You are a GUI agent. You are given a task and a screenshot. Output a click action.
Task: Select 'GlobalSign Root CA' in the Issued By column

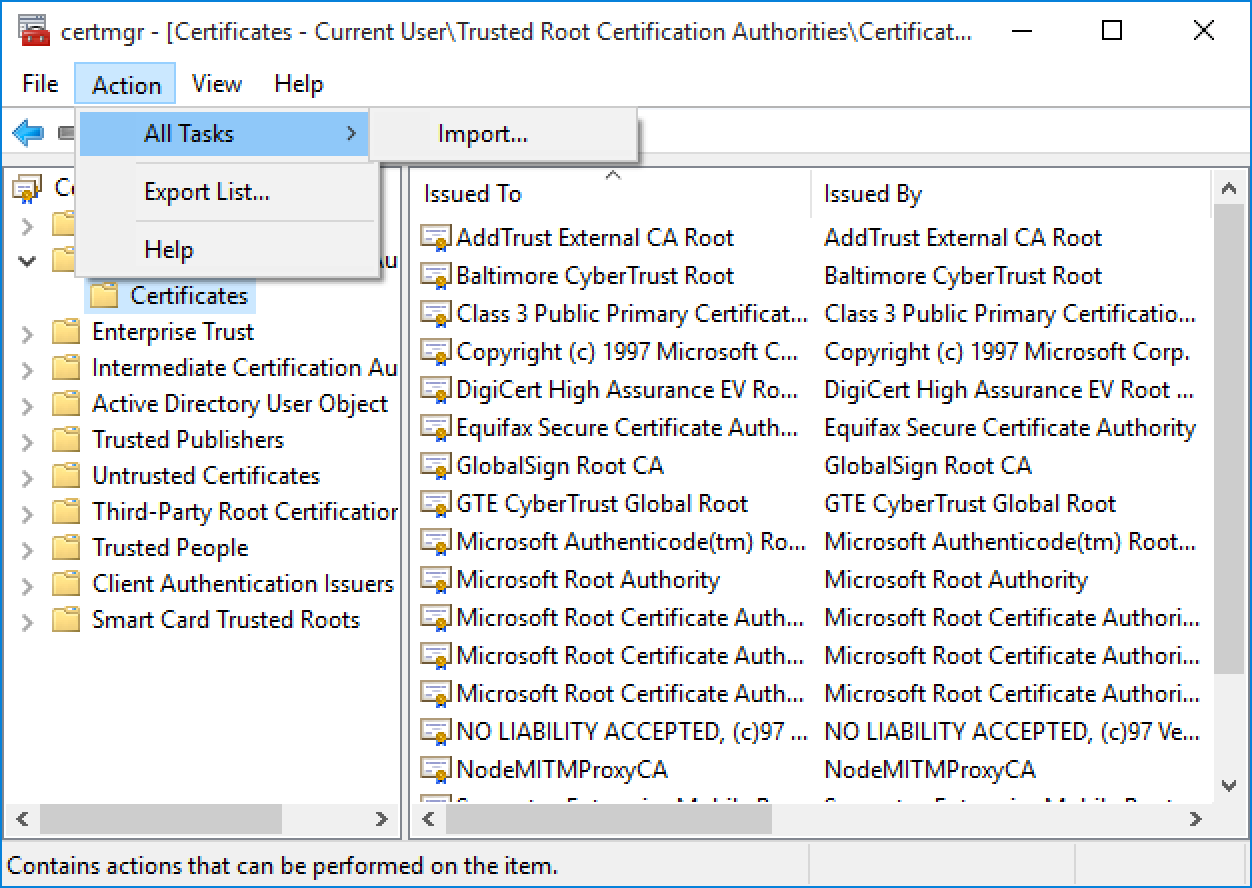click(x=928, y=466)
